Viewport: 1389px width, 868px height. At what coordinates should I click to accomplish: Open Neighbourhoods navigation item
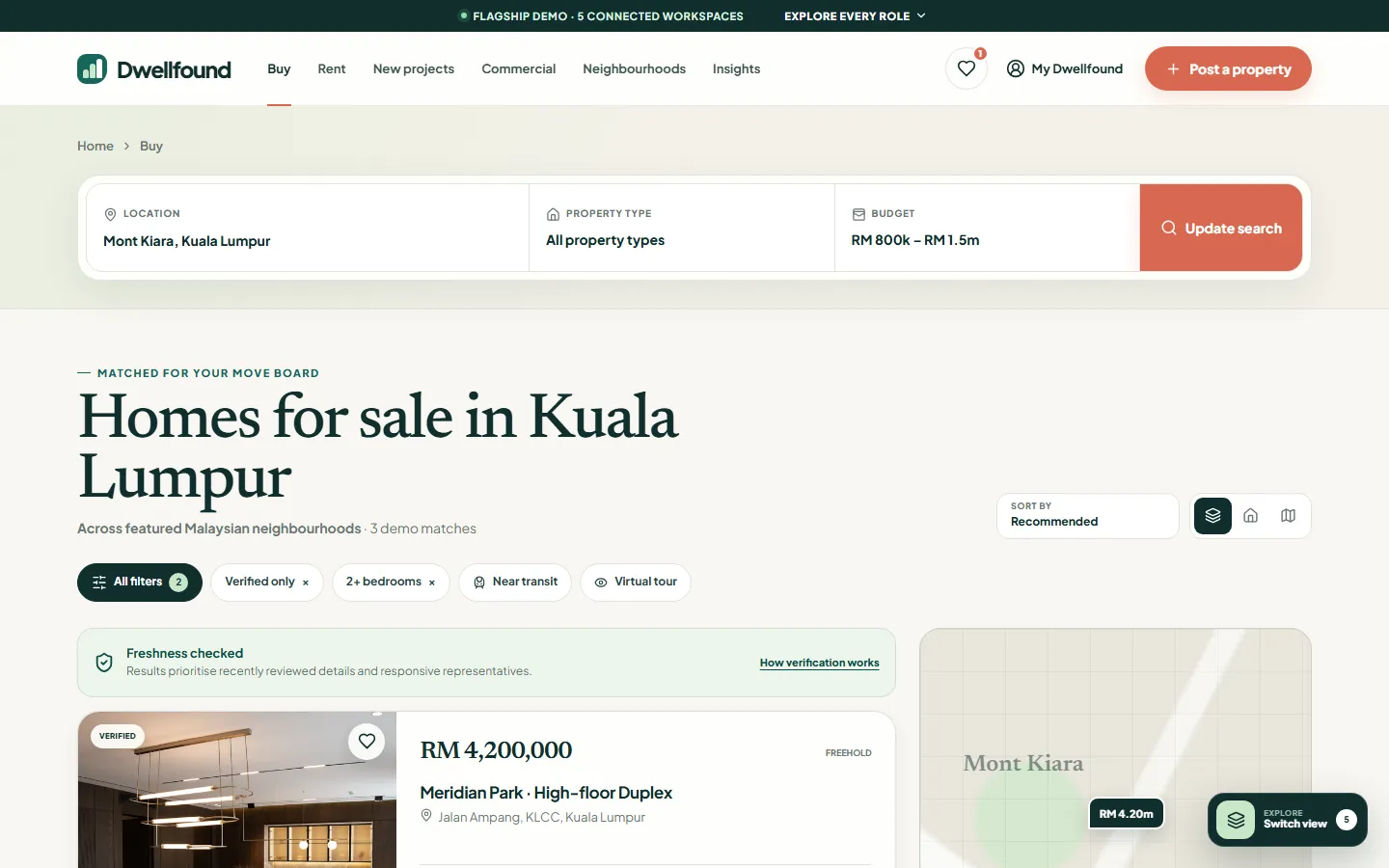click(x=634, y=68)
